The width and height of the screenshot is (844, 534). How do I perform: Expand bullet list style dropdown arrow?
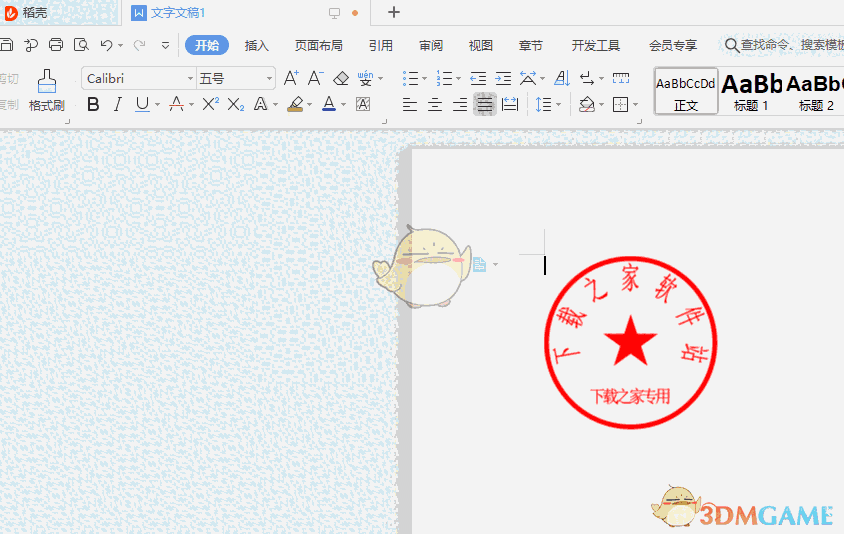point(425,79)
